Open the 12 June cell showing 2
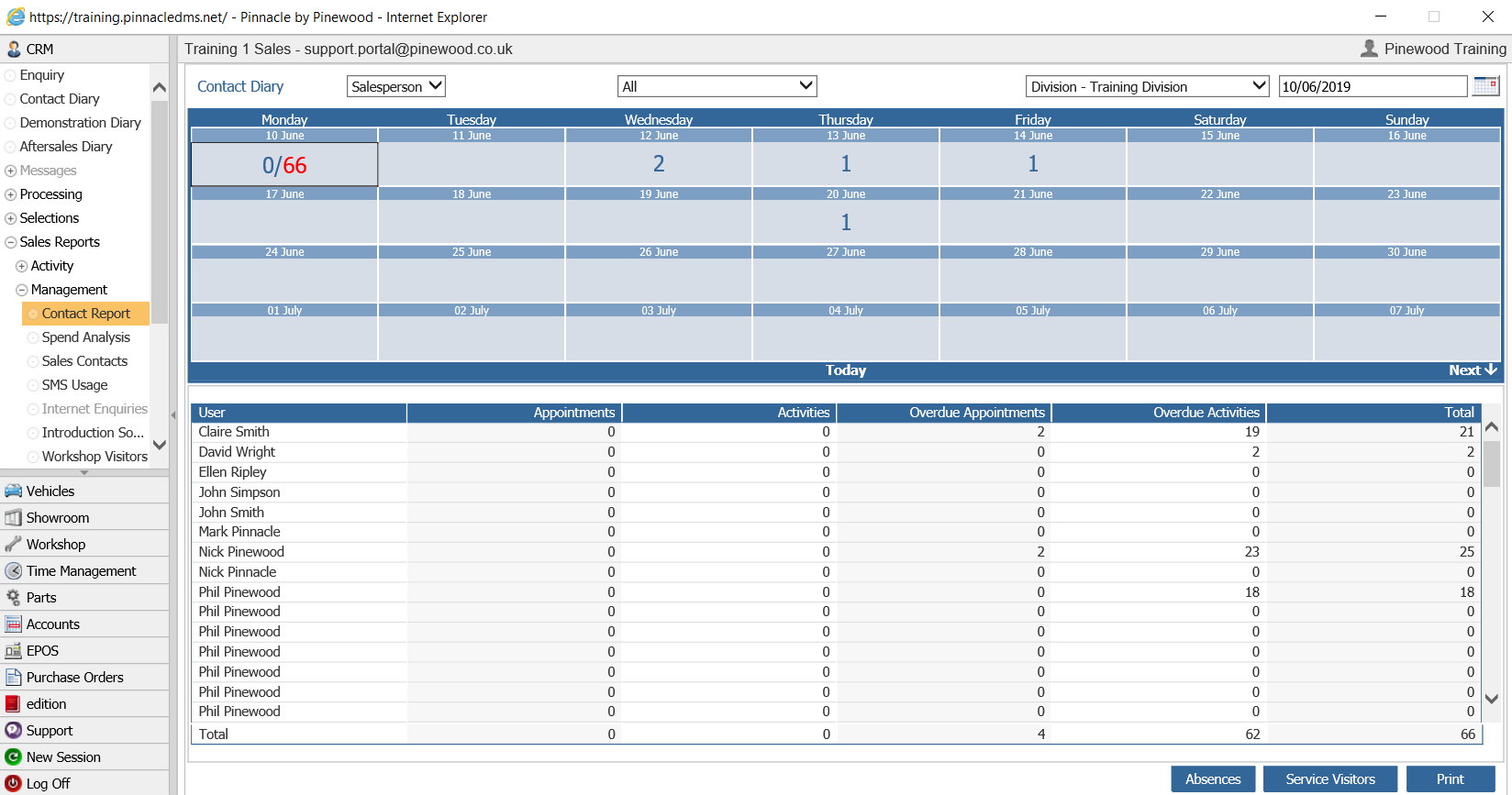This screenshot has width=1512, height=795. tap(659, 164)
